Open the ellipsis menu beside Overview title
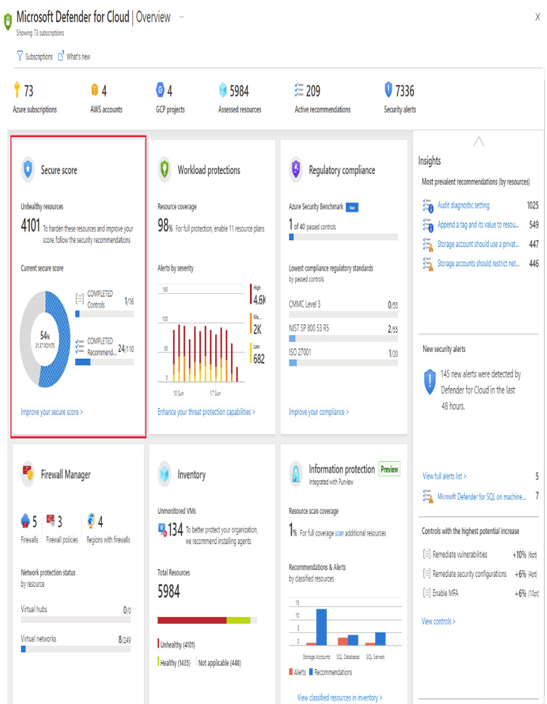This screenshot has width=547, height=704. (x=181, y=17)
